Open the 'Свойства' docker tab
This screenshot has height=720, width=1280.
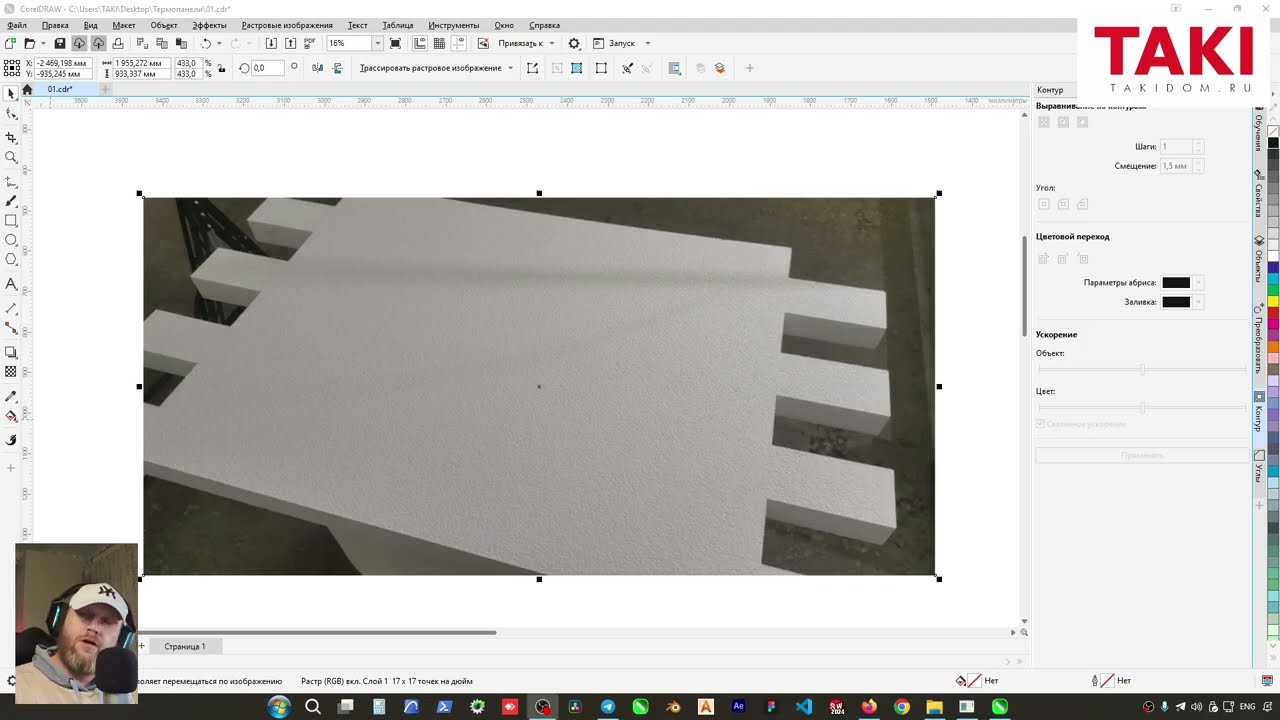point(1258,193)
